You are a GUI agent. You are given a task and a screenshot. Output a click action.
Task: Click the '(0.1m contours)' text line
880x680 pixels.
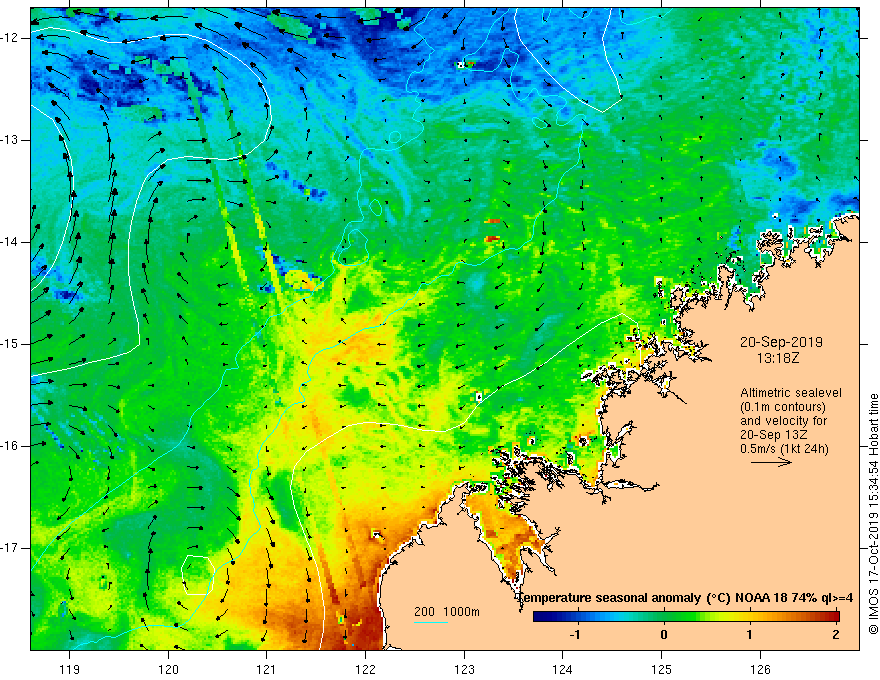(783, 407)
